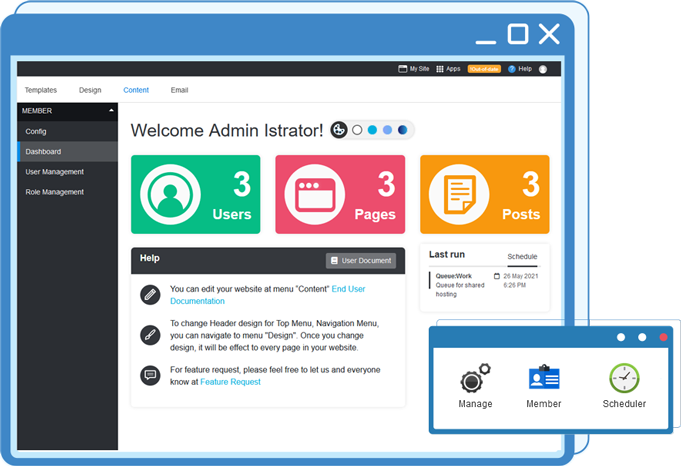Open the Member ID card icon
The width and height of the screenshot is (681, 466).
click(544, 377)
